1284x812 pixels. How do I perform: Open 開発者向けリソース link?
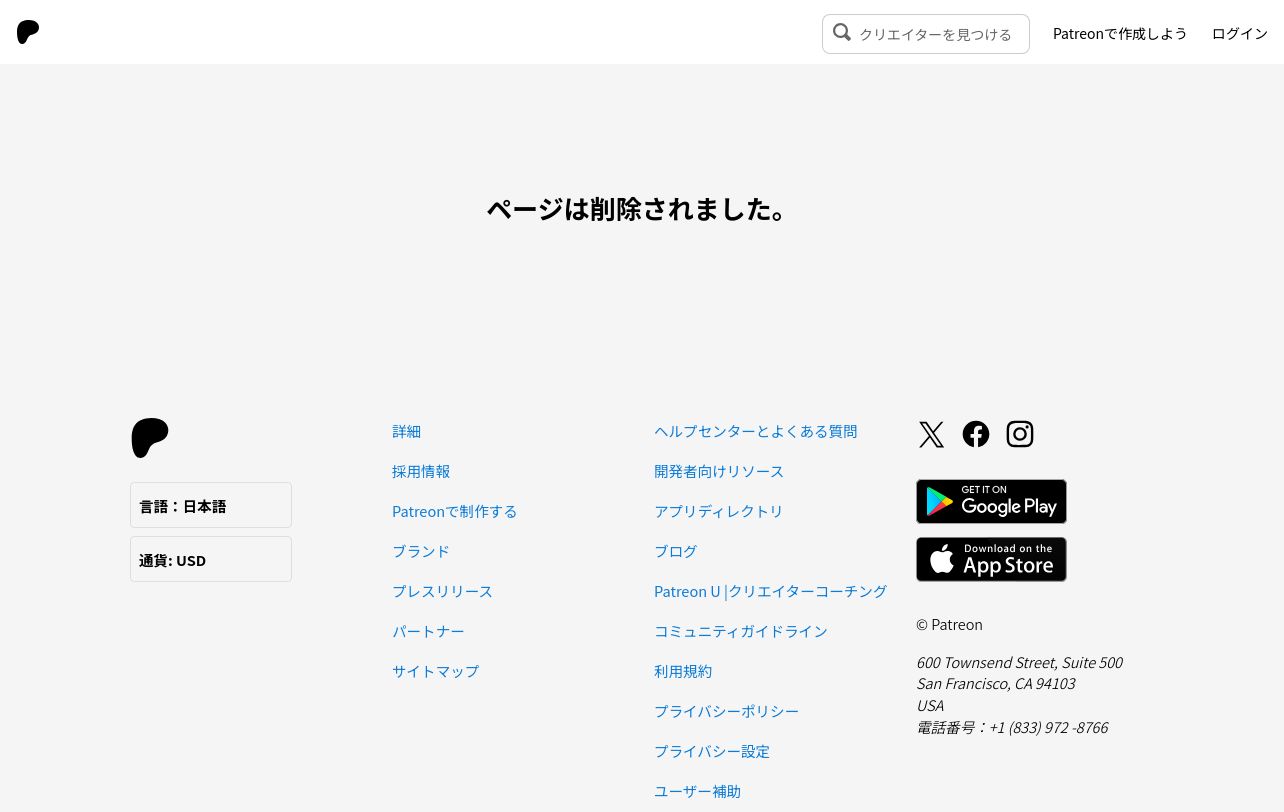(x=719, y=471)
